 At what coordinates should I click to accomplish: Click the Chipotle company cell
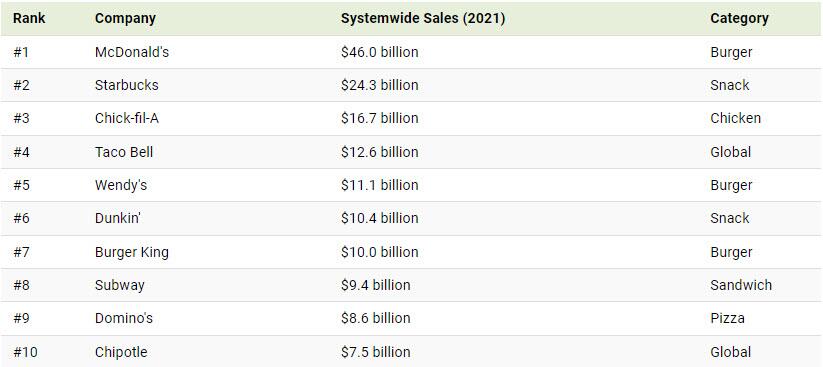[x=121, y=352]
